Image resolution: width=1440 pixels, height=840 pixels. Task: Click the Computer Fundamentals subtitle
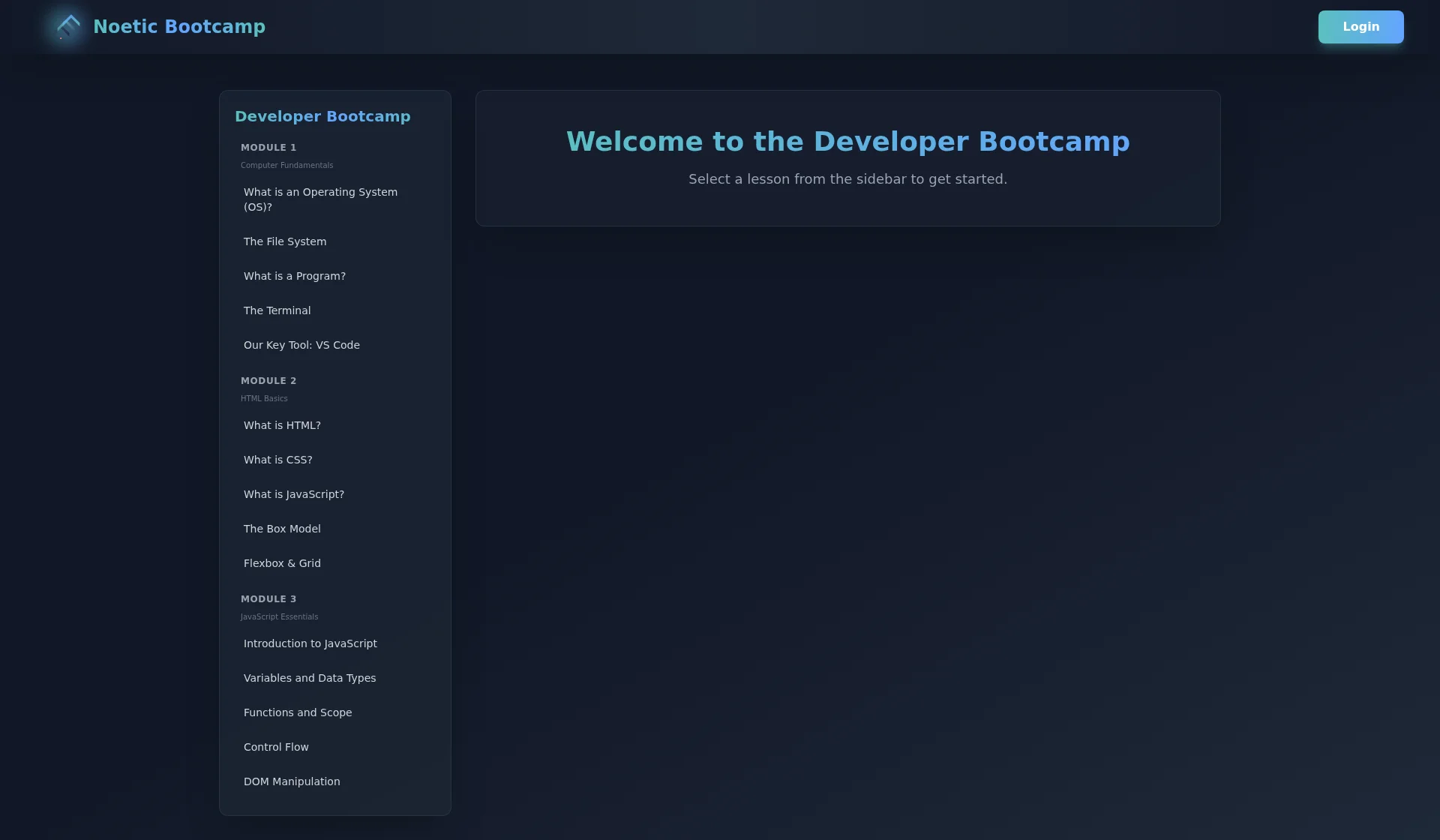coord(286,166)
